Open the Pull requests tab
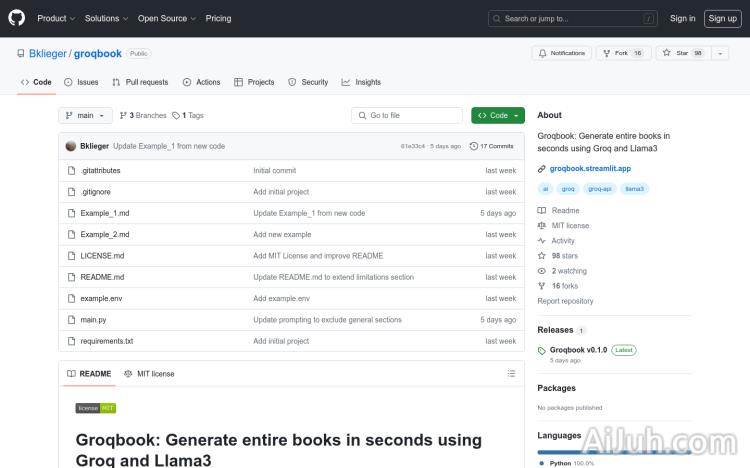The image size is (750, 468). point(140,82)
